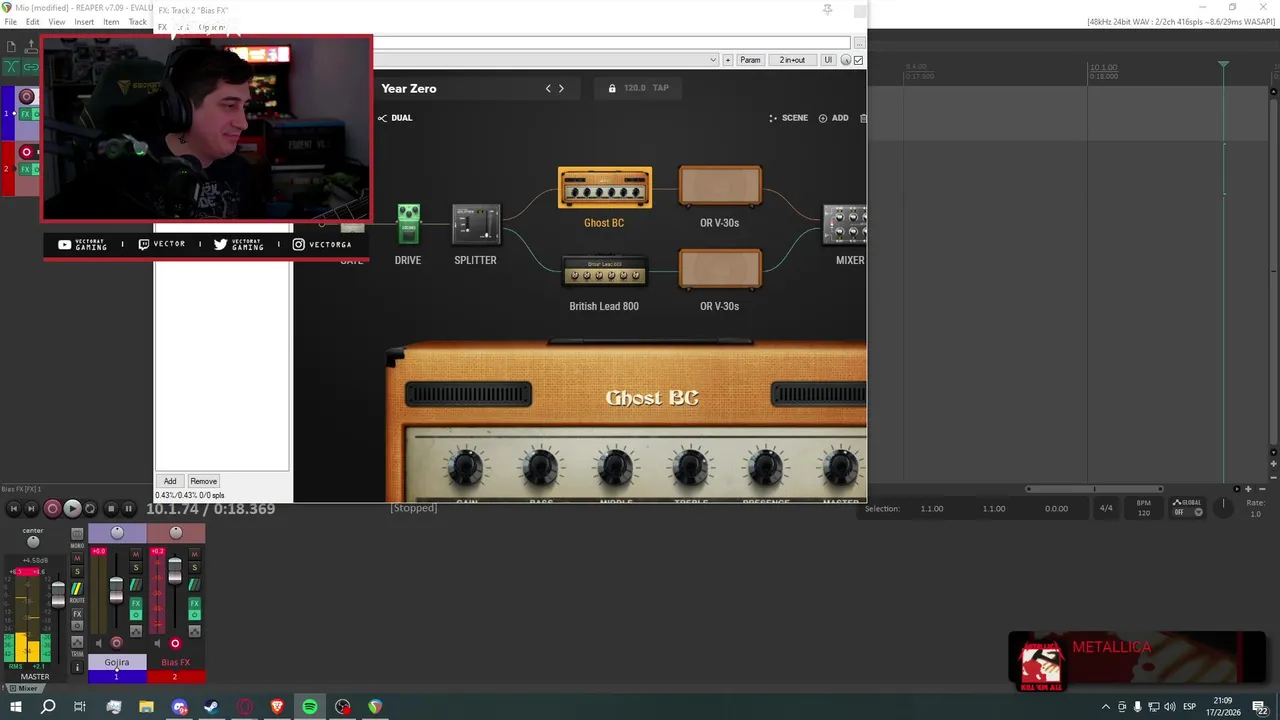Pause playback using transport pause button
Image resolution: width=1280 pixels, height=720 pixels.
pos(129,509)
